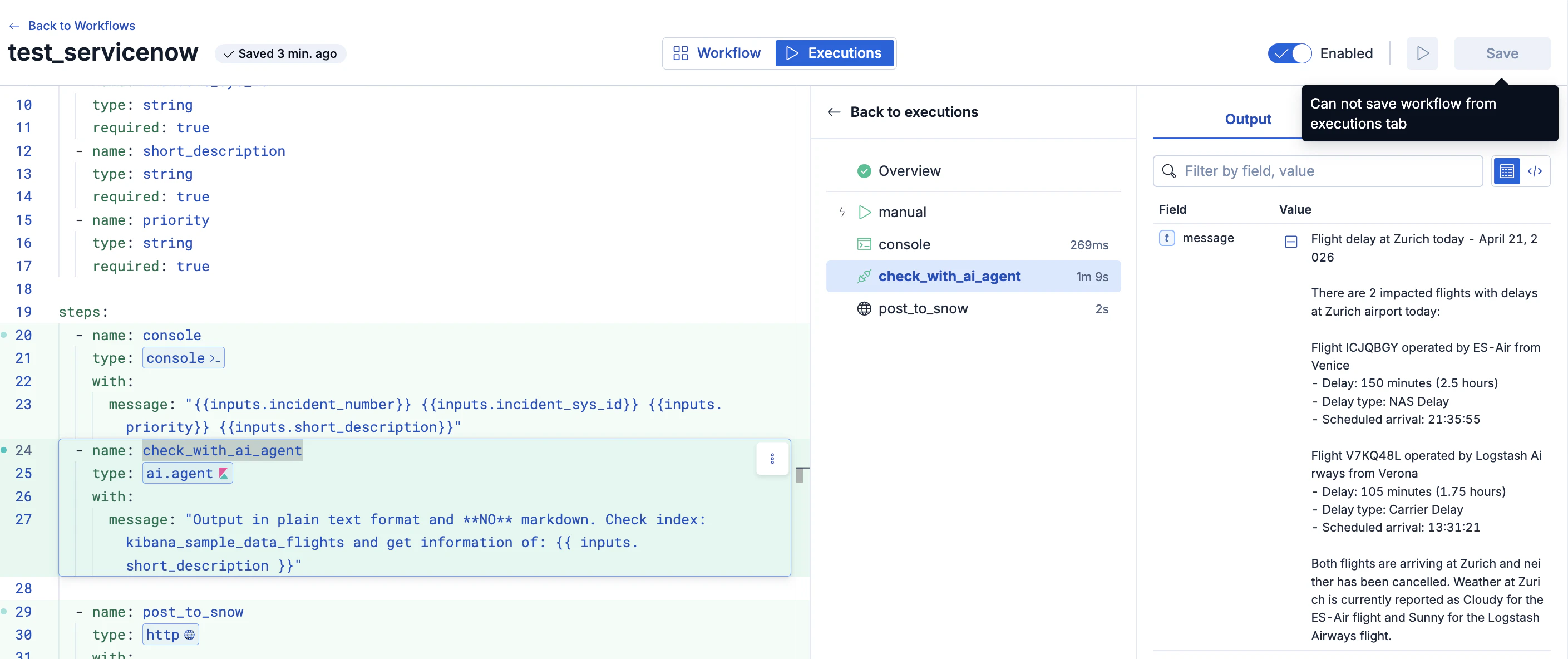Click the console type badge on line 21
This screenshot has height=659, width=1568.
(183, 358)
